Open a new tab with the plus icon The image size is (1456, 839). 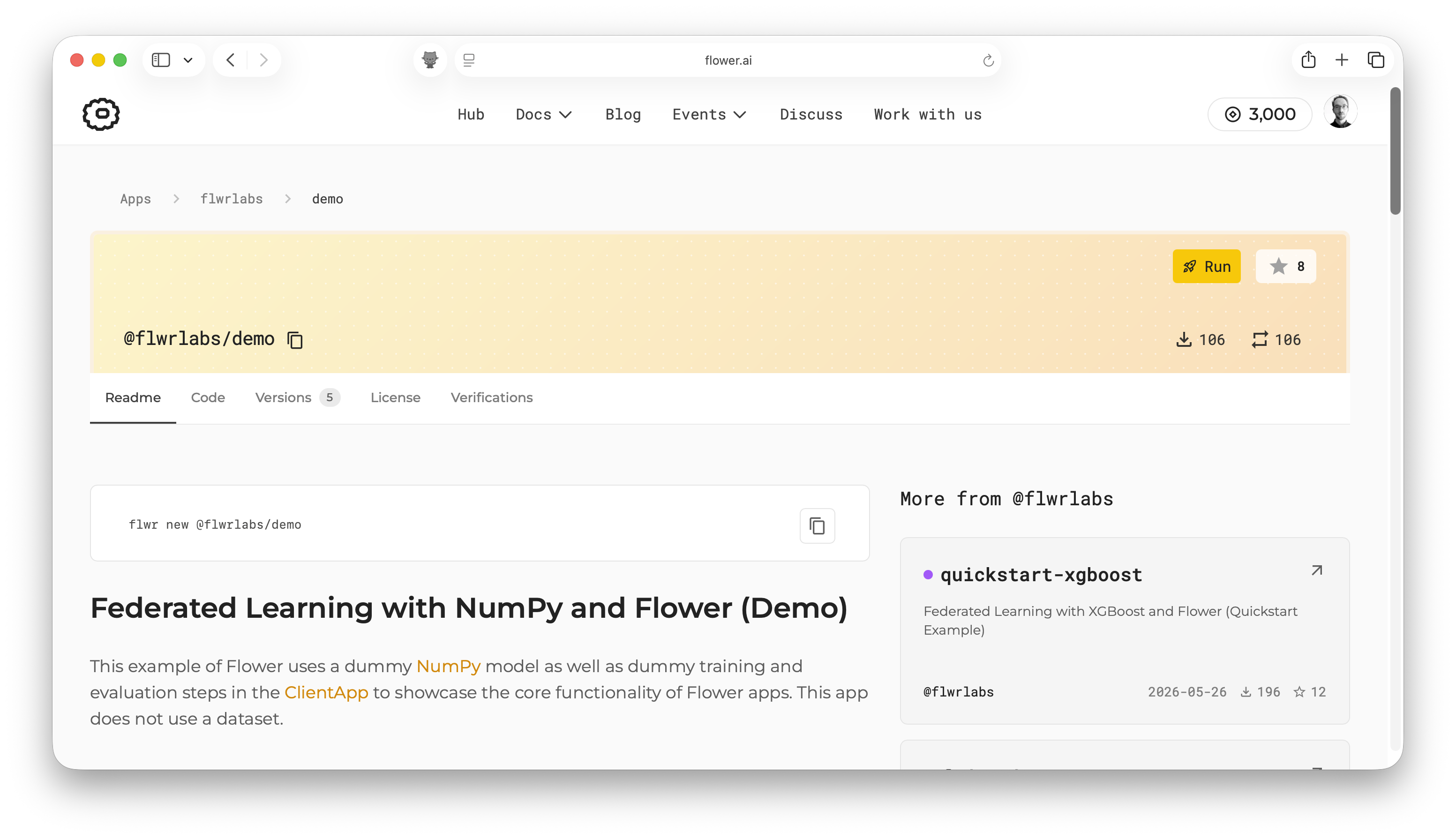click(x=1342, y=60)
